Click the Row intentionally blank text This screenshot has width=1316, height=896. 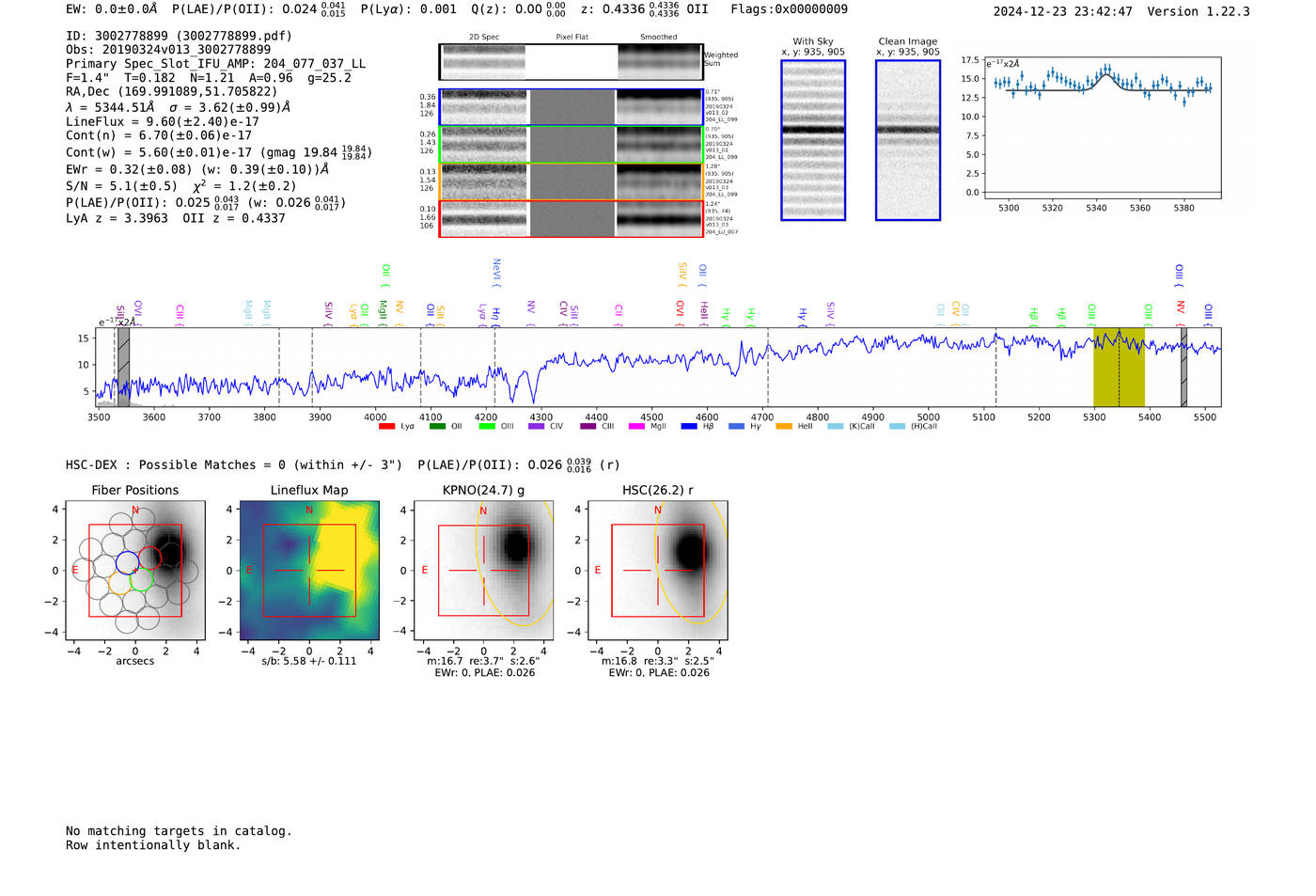(x=153, y=845)
